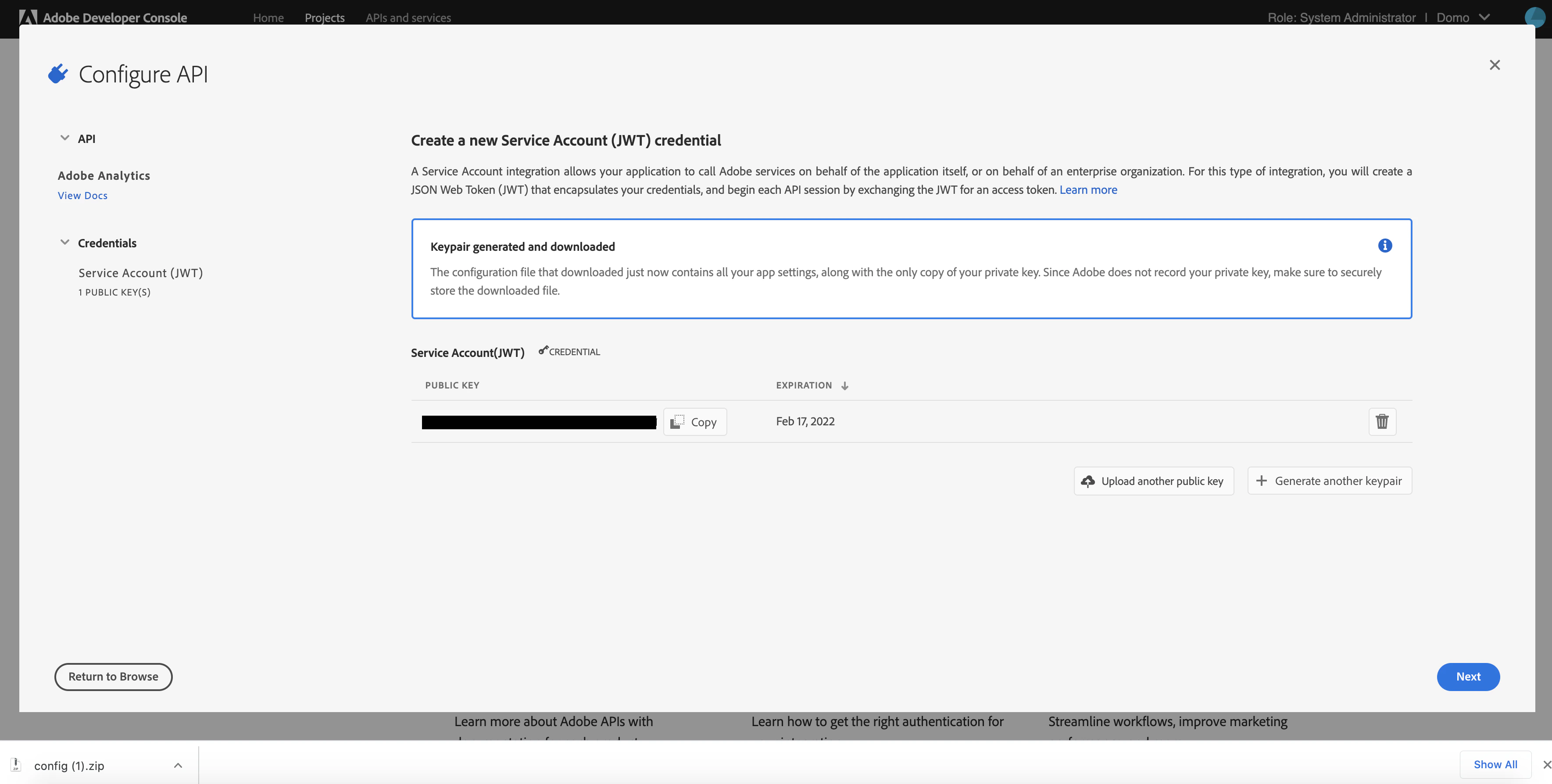Screen dimensions: 1552x784
Task: Click the Role: System Administrator label
Action: tap(1342, 18)
